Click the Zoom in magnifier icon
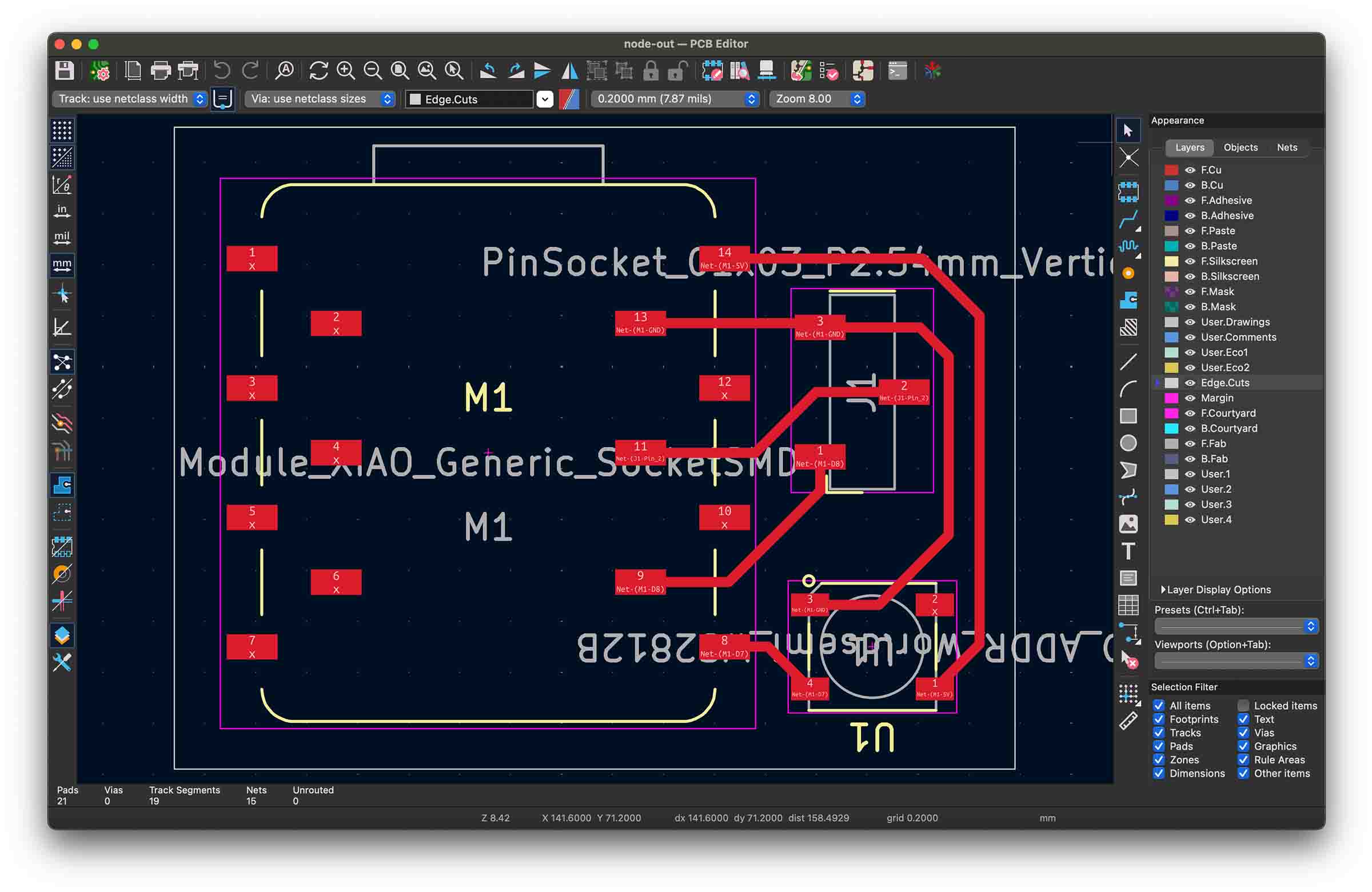 tap(346, 71)
